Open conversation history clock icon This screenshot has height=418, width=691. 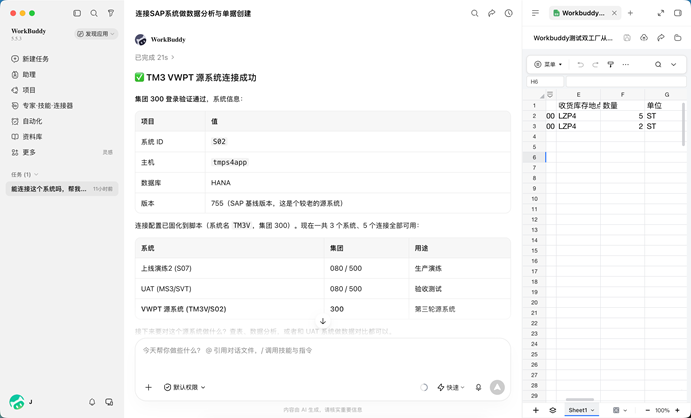pyautogui.click(x=509, y=13)
